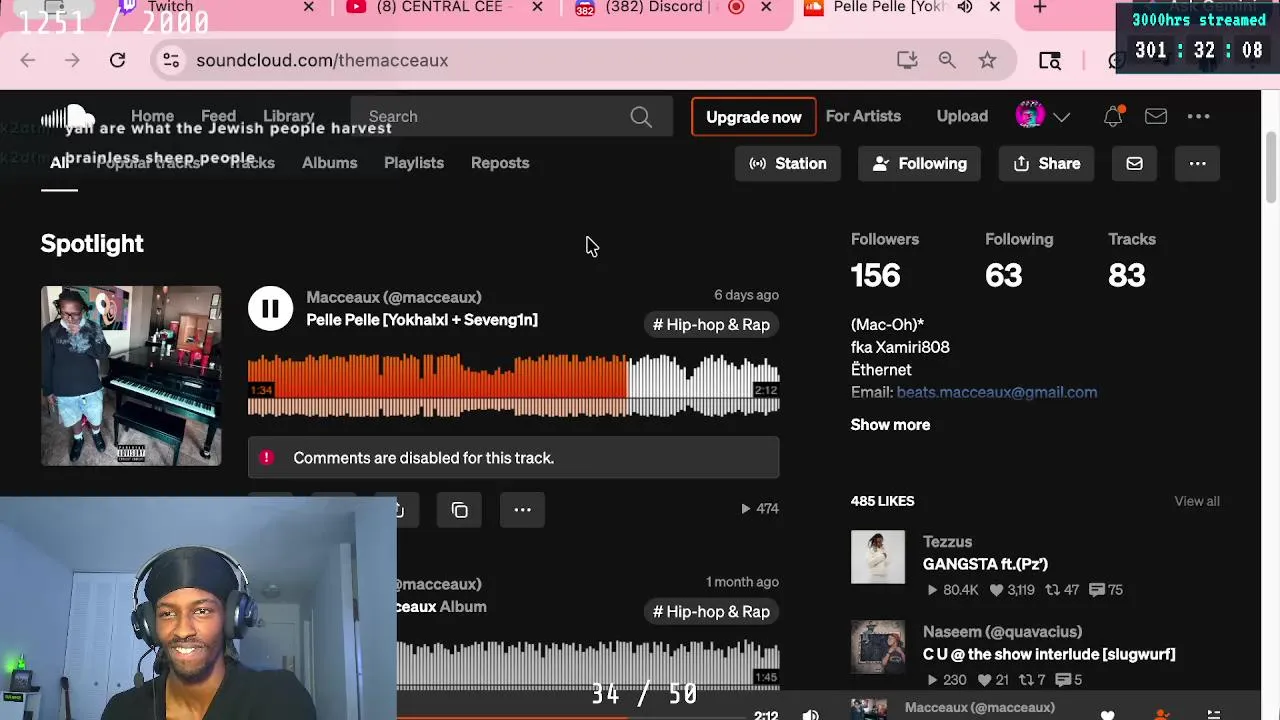The width and height of the screenshot is (1280, 720).
Task: Bookmark this page with star icon
Action: coord(987,60)
